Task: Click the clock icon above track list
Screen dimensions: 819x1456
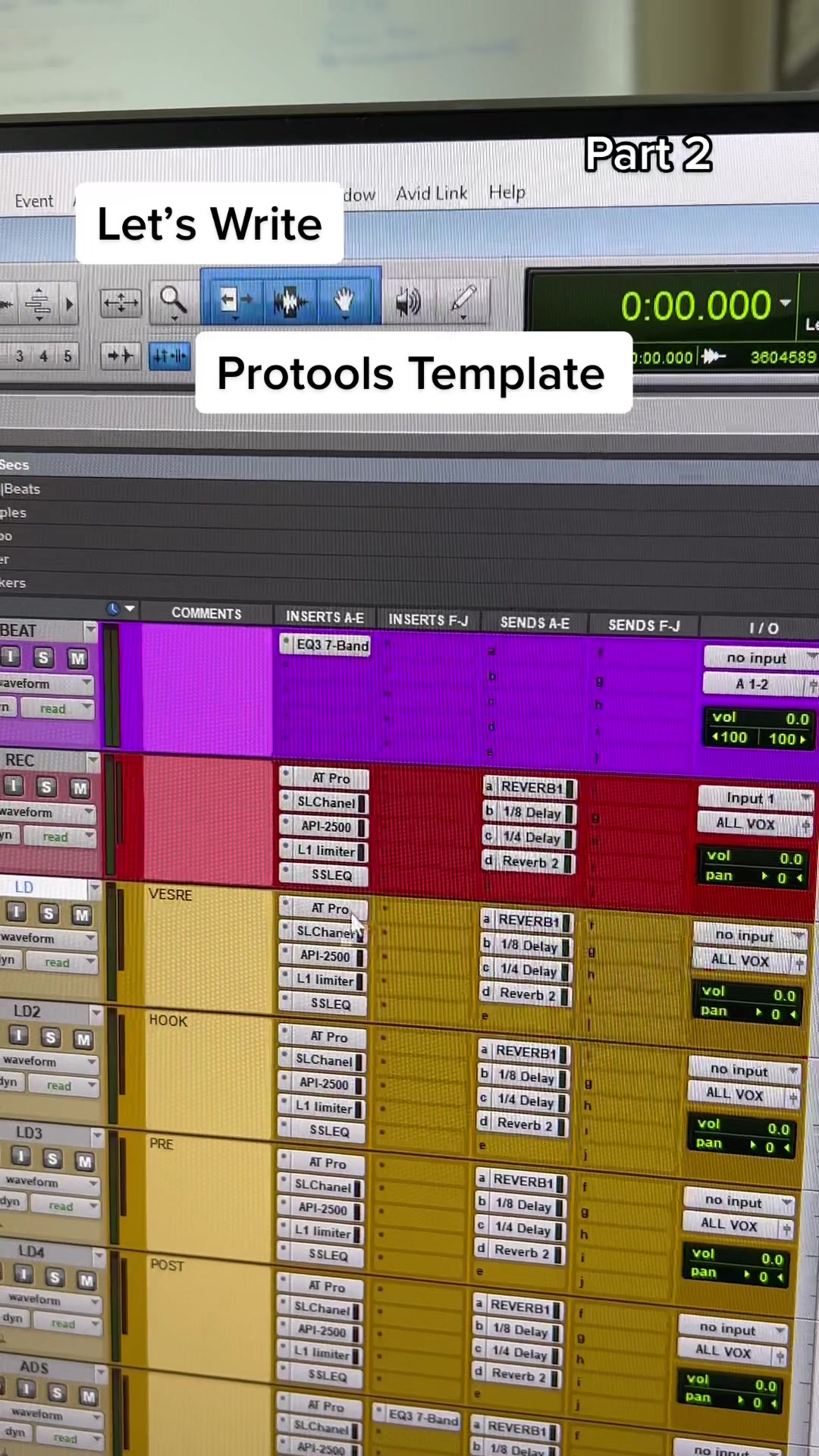Action: 112,609
